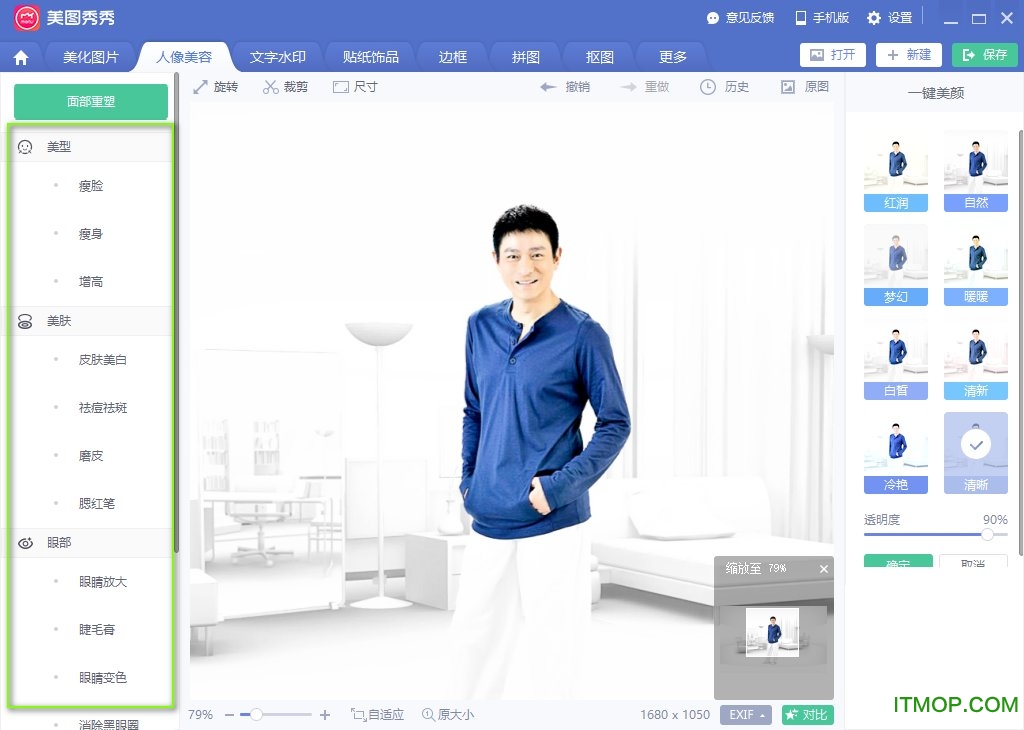Viewport: 1024px width, 730px height.
Task: Click the navigator preview thumbnail
Action: coord(773,632)
